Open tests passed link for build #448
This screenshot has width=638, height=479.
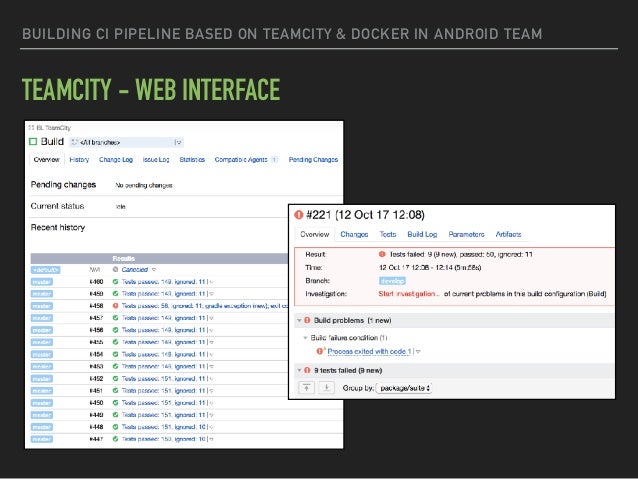pyautogui.click(x=164, y=427)
